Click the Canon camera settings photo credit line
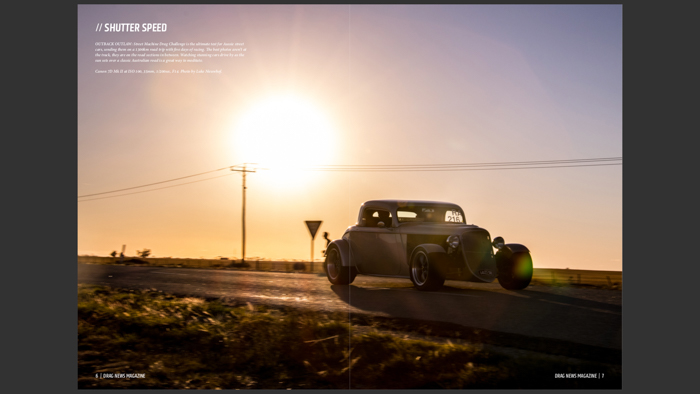 click(158, 71)
